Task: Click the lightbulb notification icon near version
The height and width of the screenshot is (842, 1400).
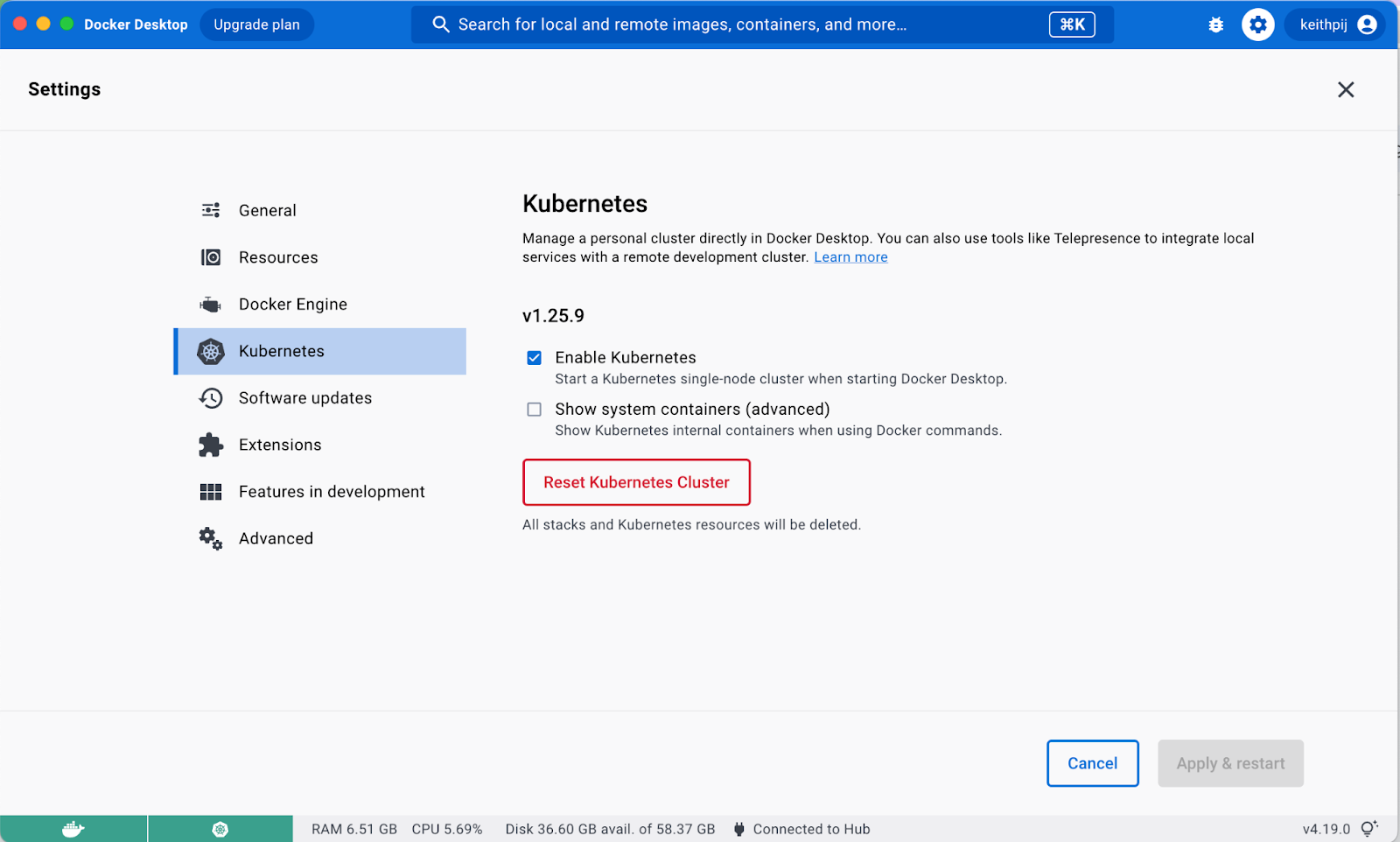Action: 1369,828
